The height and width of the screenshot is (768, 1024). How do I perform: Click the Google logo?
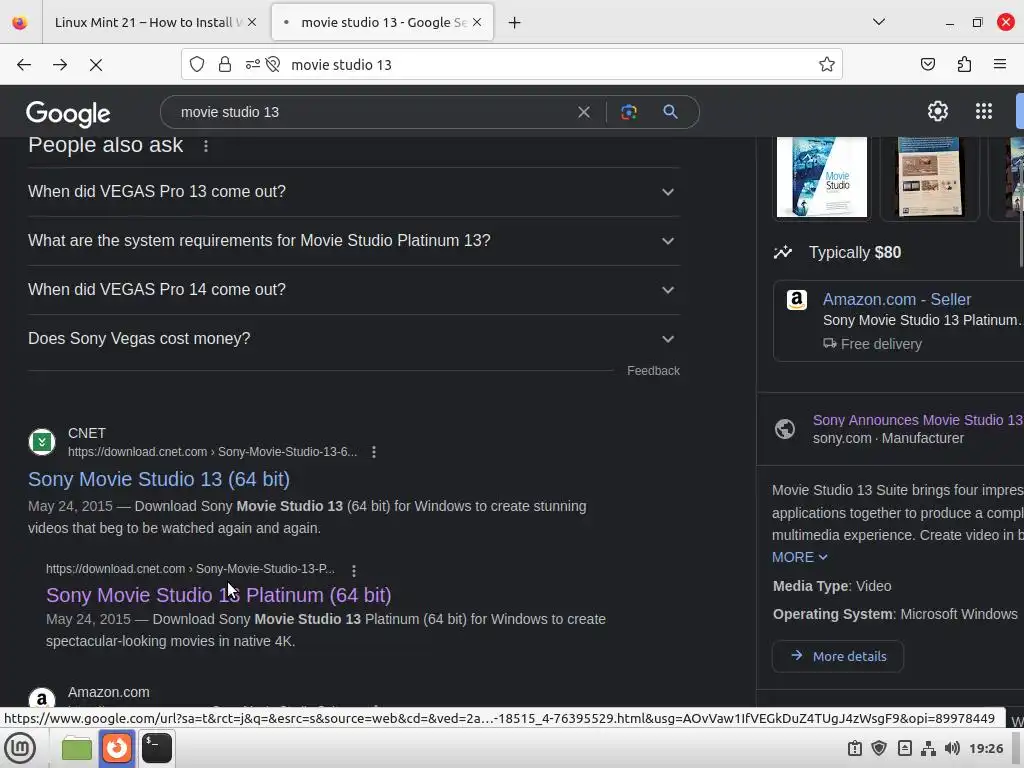point(68,114)
